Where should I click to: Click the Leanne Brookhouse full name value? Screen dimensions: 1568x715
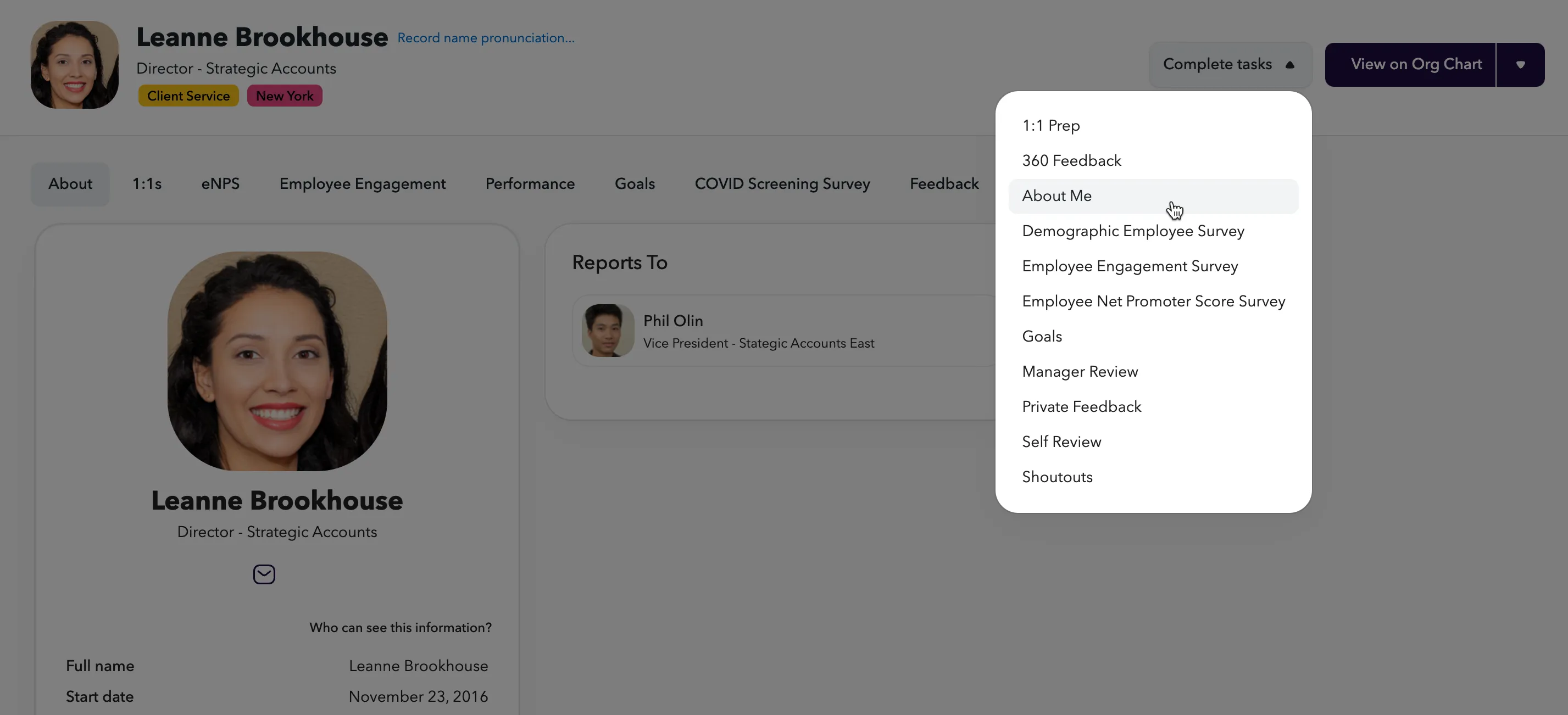click(418, 666)
